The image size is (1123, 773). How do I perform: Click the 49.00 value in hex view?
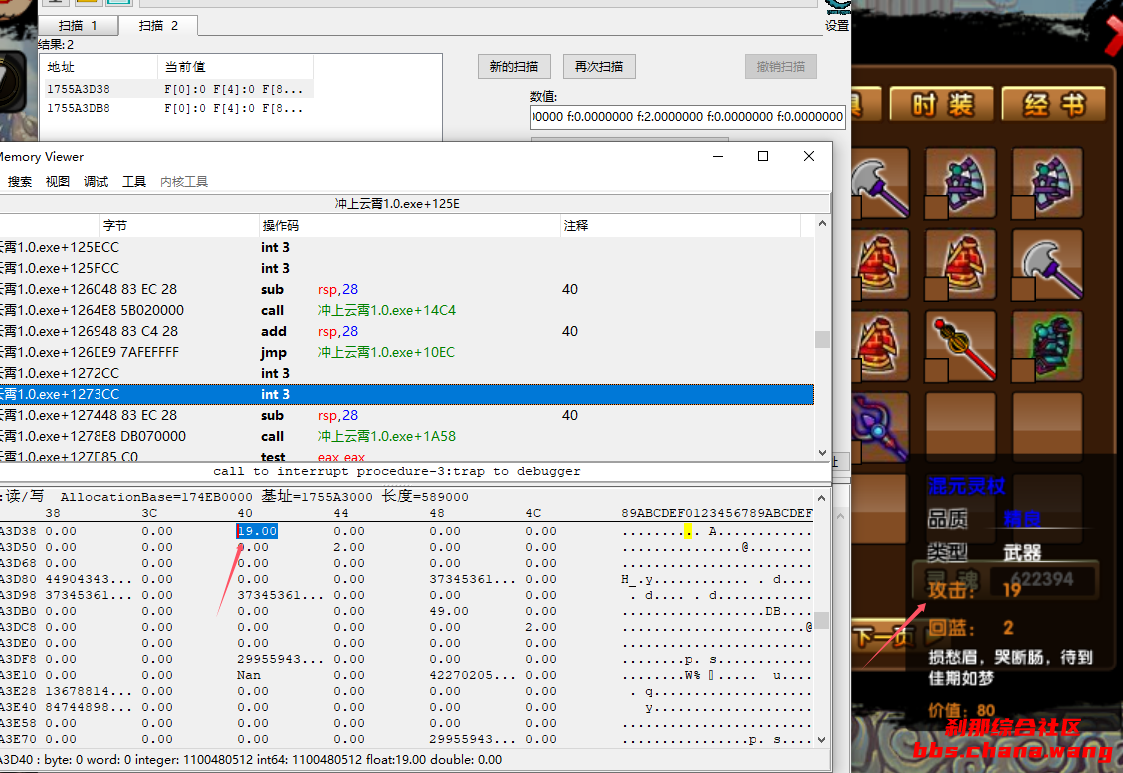click(449, 611)
